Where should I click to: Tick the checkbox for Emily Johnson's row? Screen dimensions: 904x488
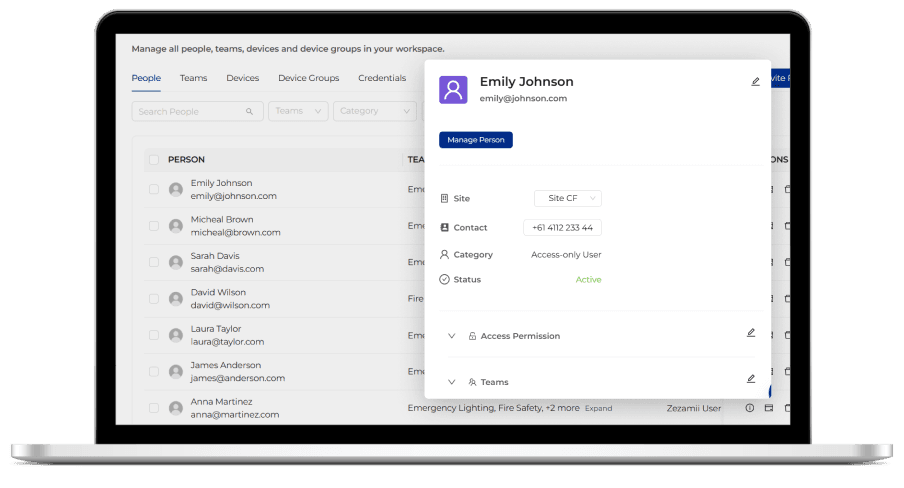[154, 189]
